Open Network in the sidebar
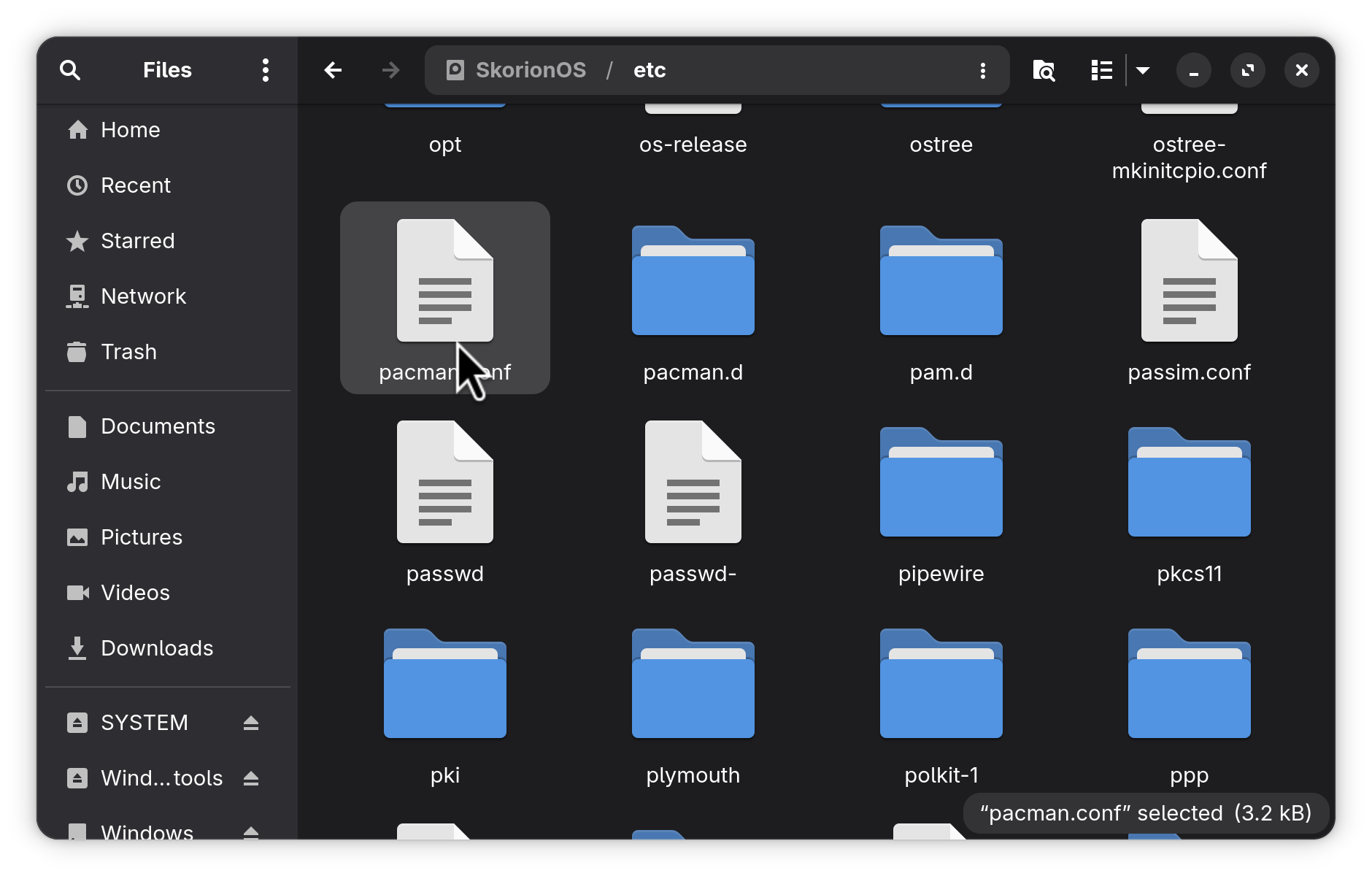Image resolution: width=1372 pixels, height=876 pixels. point(143,296)
